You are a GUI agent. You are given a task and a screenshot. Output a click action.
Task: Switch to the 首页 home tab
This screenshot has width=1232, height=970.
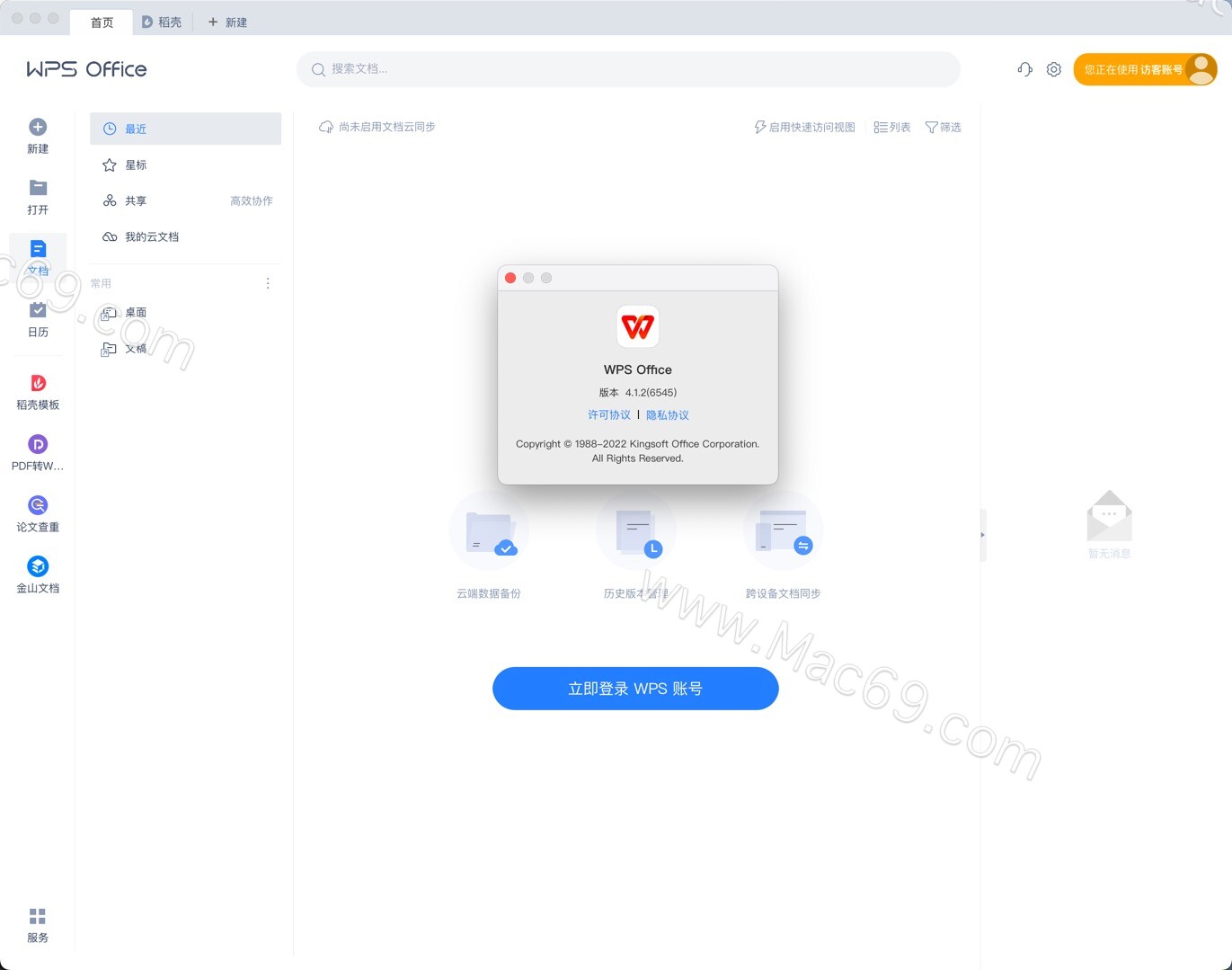coord(102,22)
